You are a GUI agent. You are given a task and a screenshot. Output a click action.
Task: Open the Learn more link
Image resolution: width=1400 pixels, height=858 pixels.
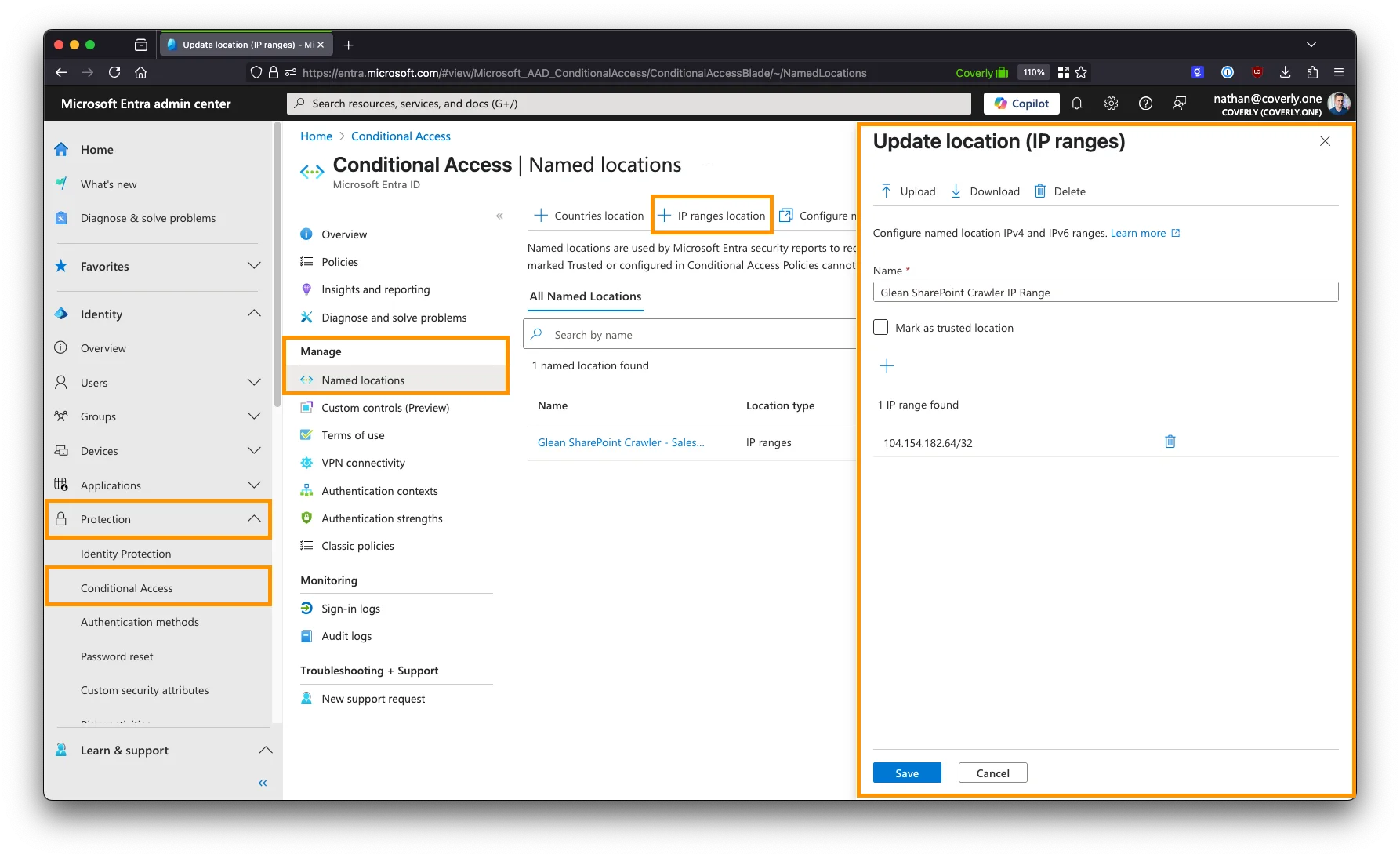pyautogui.click(x=1138, y=233)
